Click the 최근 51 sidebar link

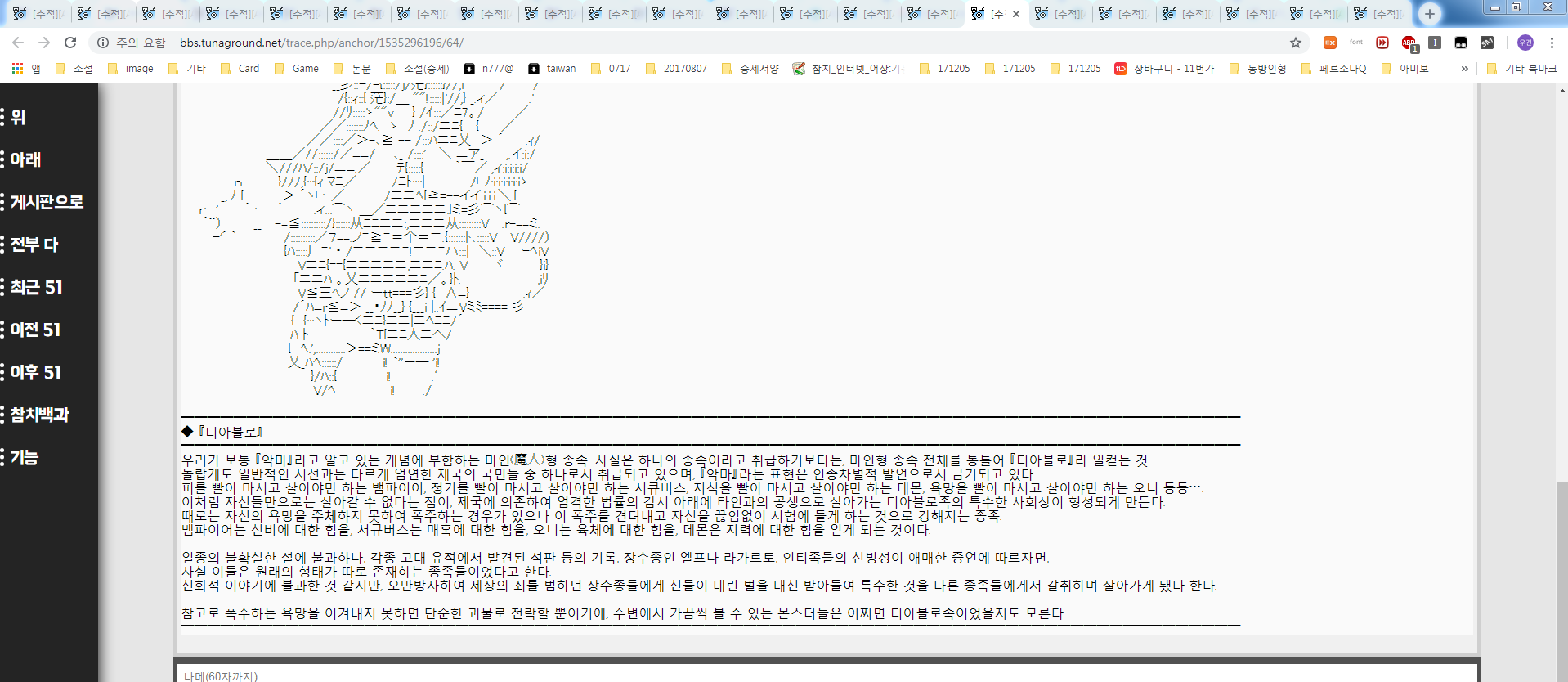[36, 287]
